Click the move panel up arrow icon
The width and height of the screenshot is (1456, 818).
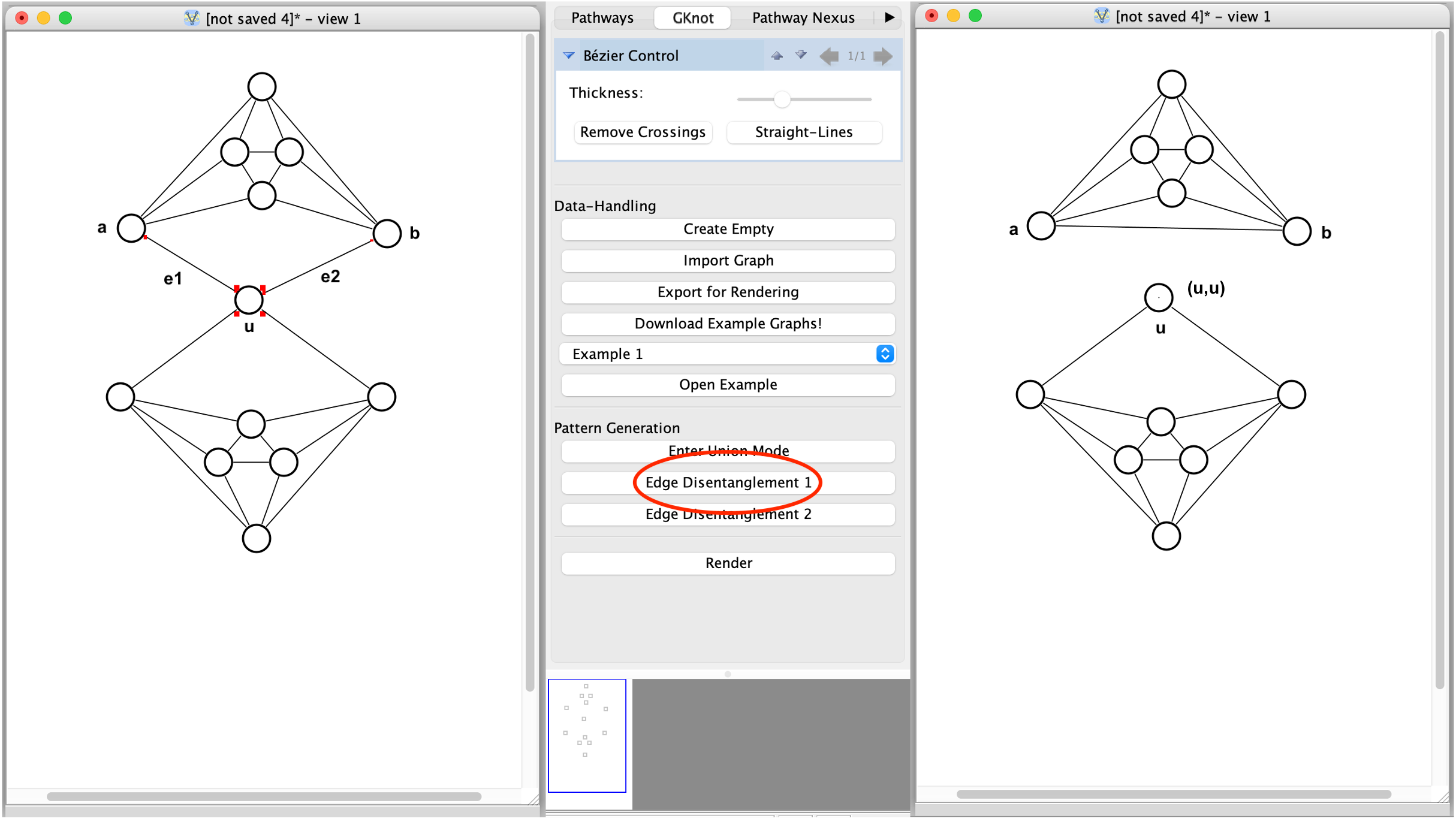point(777,56)
